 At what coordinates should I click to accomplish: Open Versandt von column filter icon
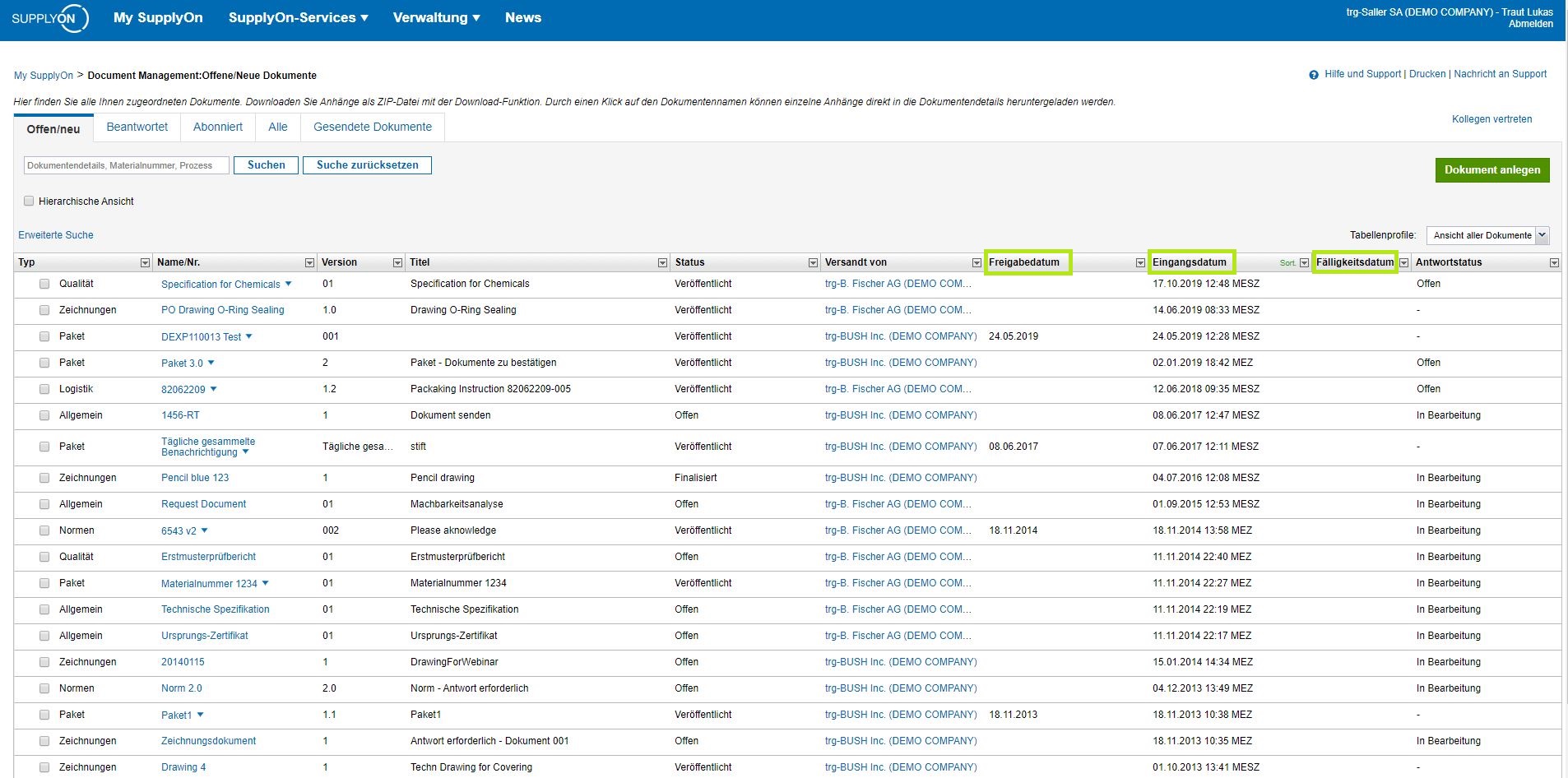(977, 262)
